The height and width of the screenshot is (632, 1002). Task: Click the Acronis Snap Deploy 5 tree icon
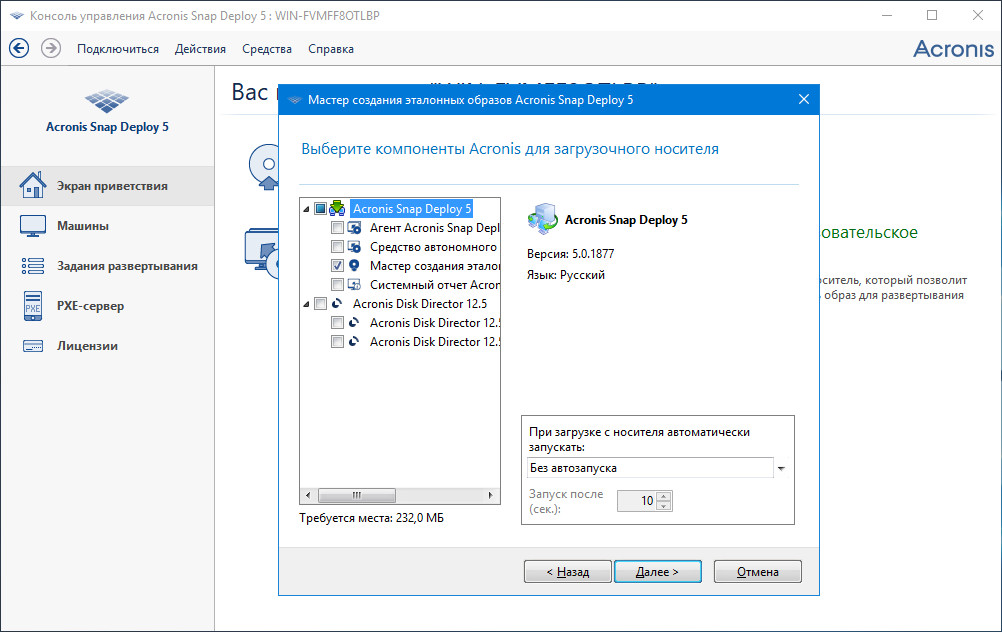click(x=338, y=209)
